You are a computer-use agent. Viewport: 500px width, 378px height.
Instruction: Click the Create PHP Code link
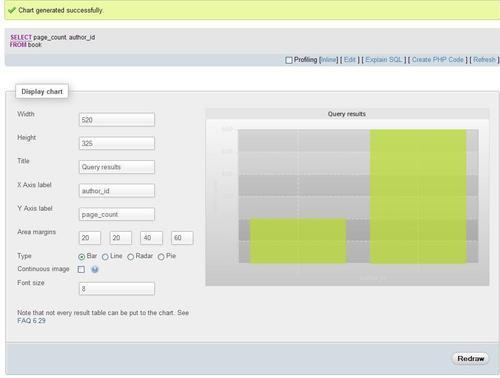pyautogui.click(x=438, y=60)
